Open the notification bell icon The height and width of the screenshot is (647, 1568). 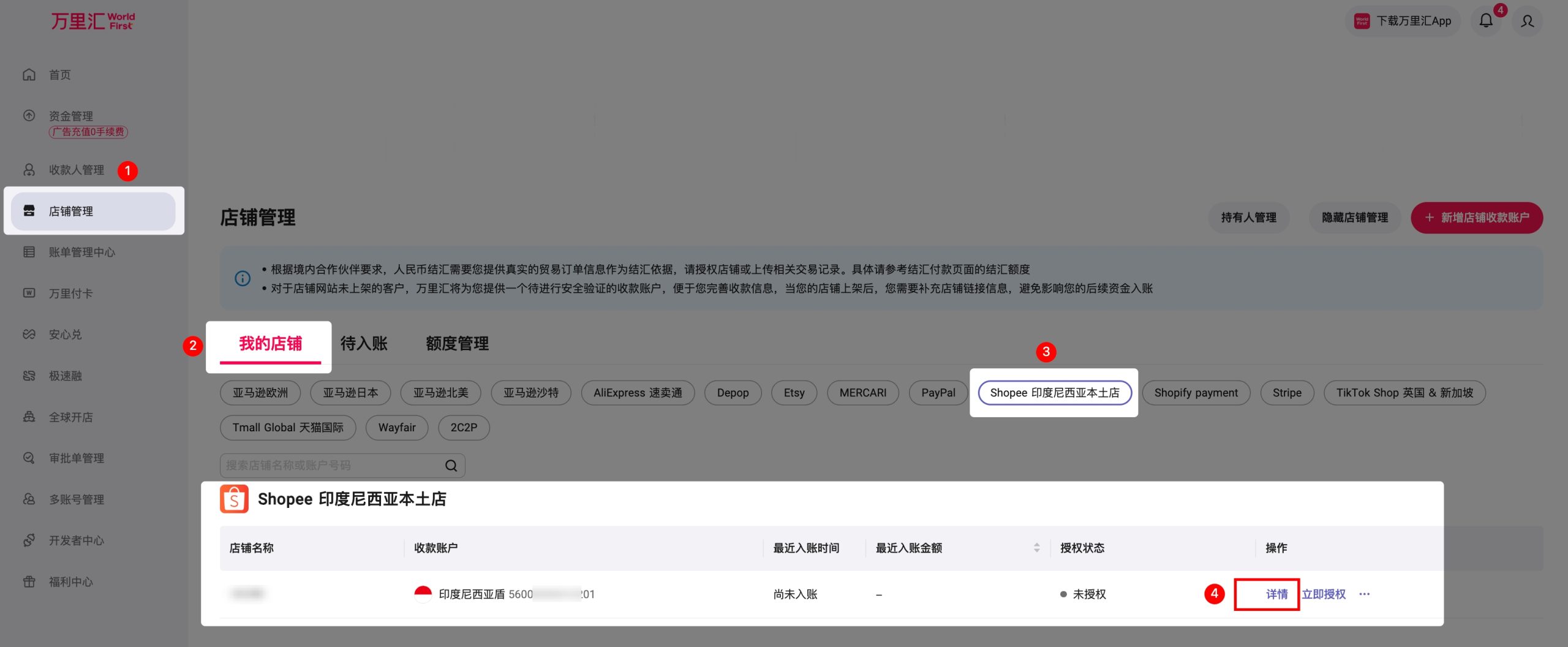[x=1486, y=21]
